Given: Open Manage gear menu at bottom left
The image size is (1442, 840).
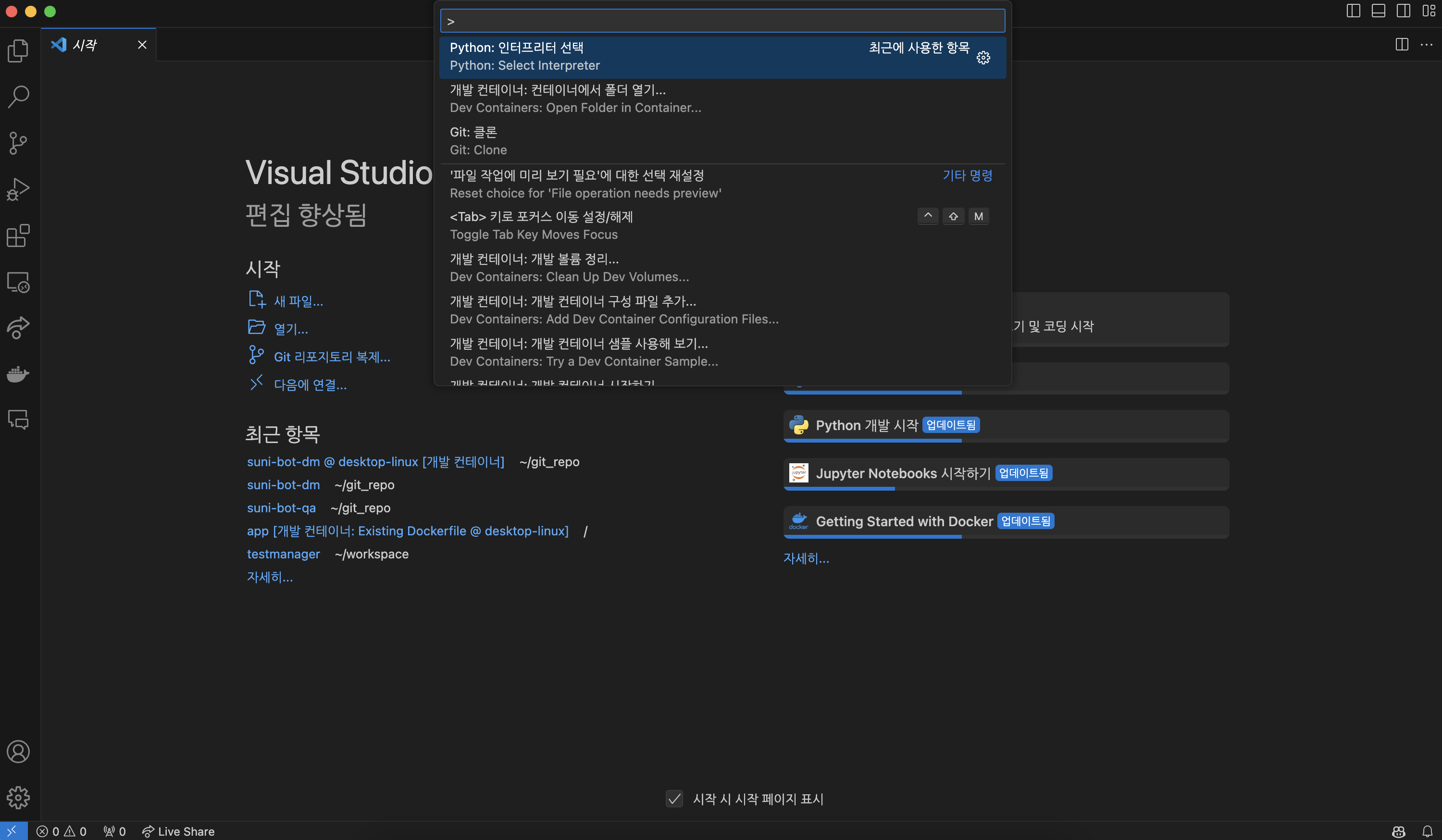Looking at the screenshot, I should [x=18, y=797].
